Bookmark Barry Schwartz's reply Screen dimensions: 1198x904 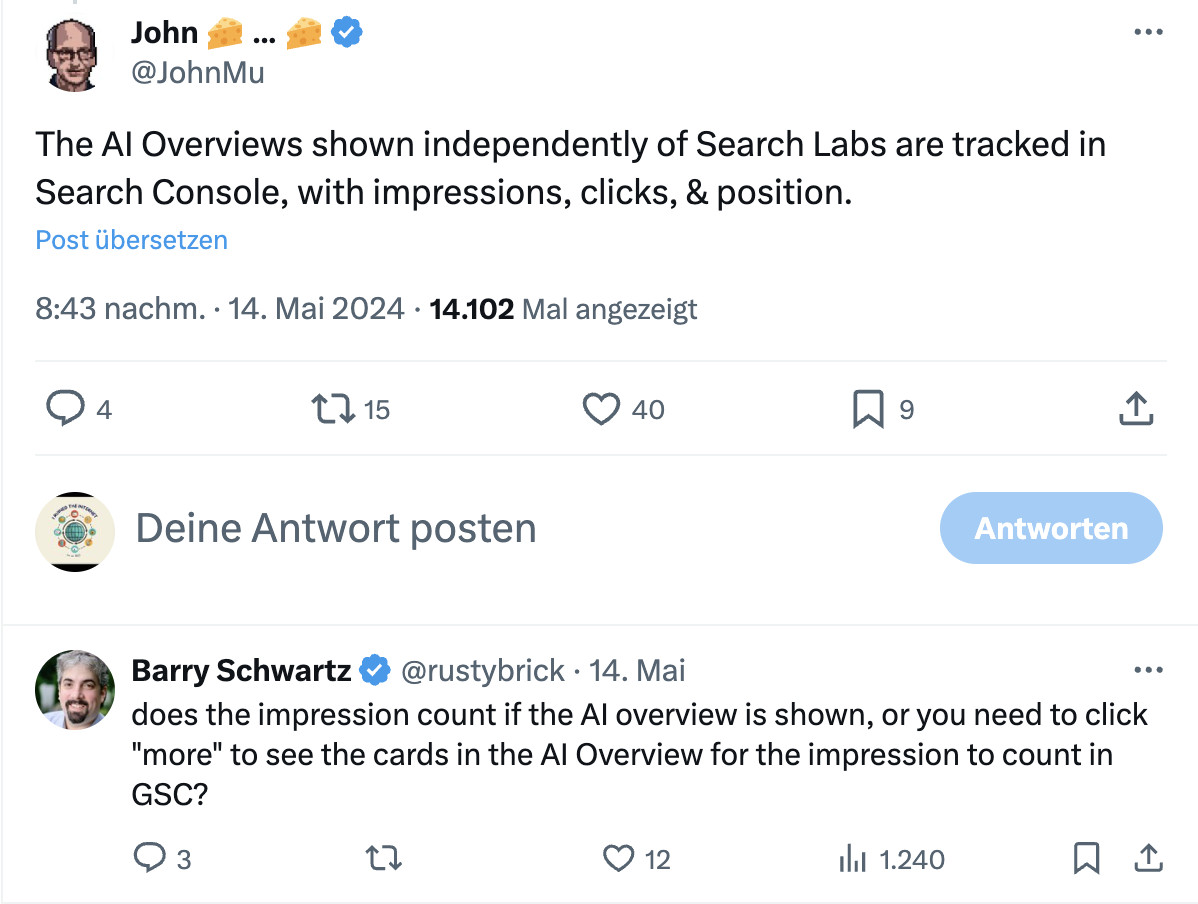pos(1087,858)
